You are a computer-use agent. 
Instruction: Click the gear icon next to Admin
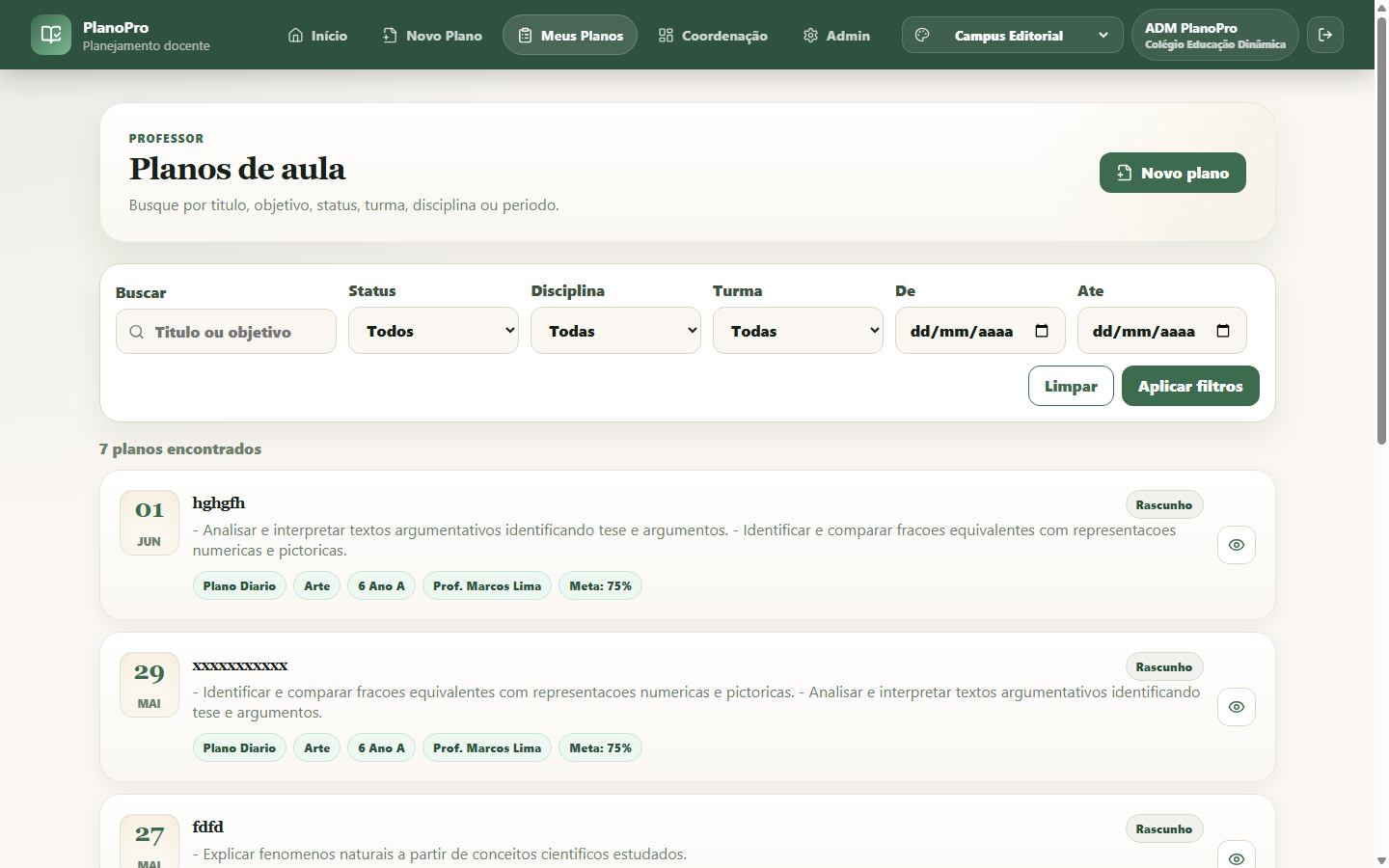810,36
